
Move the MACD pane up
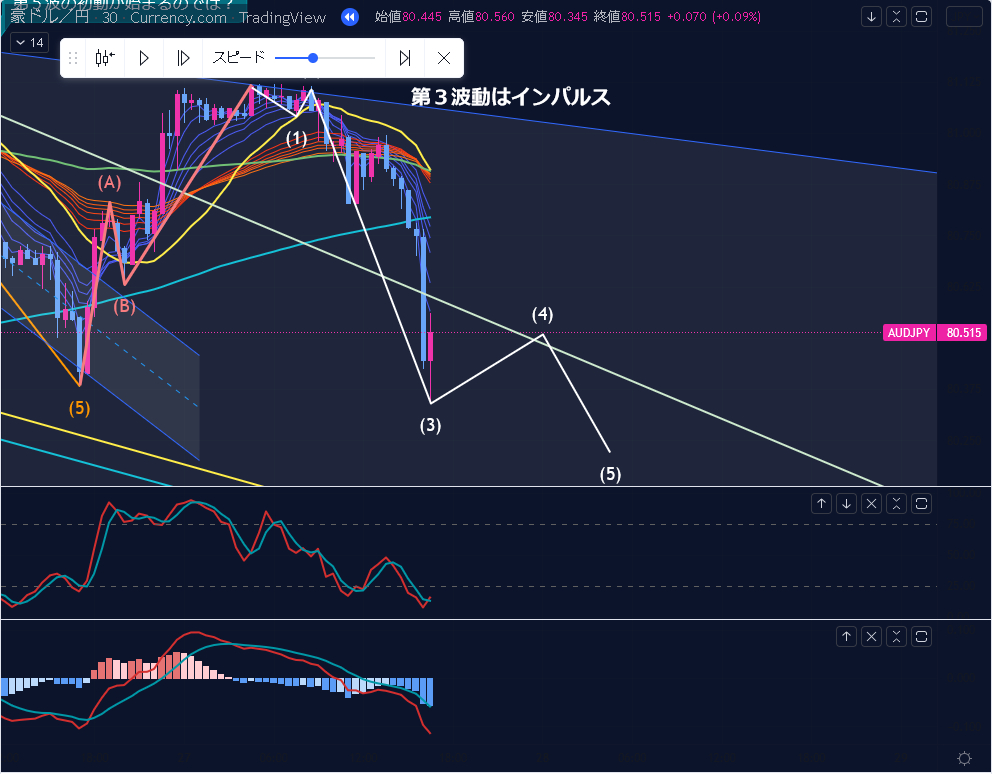(847, 636)
